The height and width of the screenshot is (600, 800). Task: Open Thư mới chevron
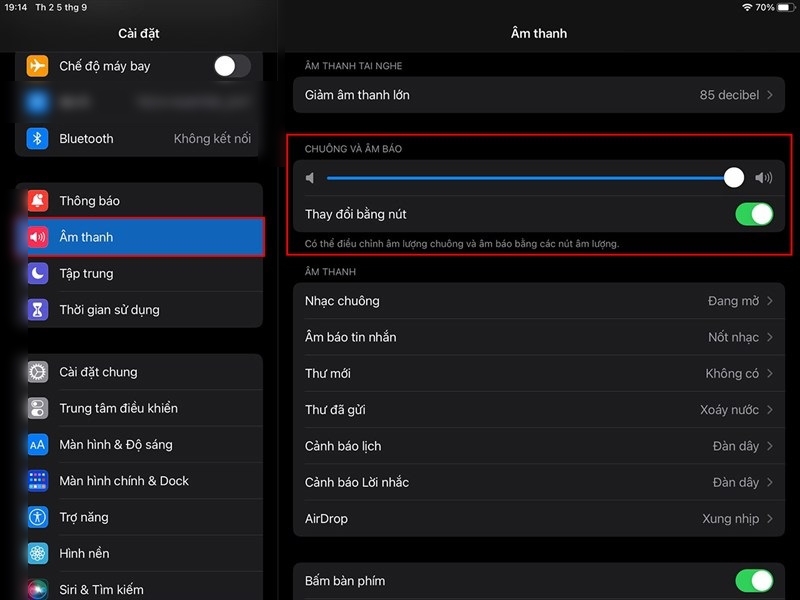click(x=770, y=373)
